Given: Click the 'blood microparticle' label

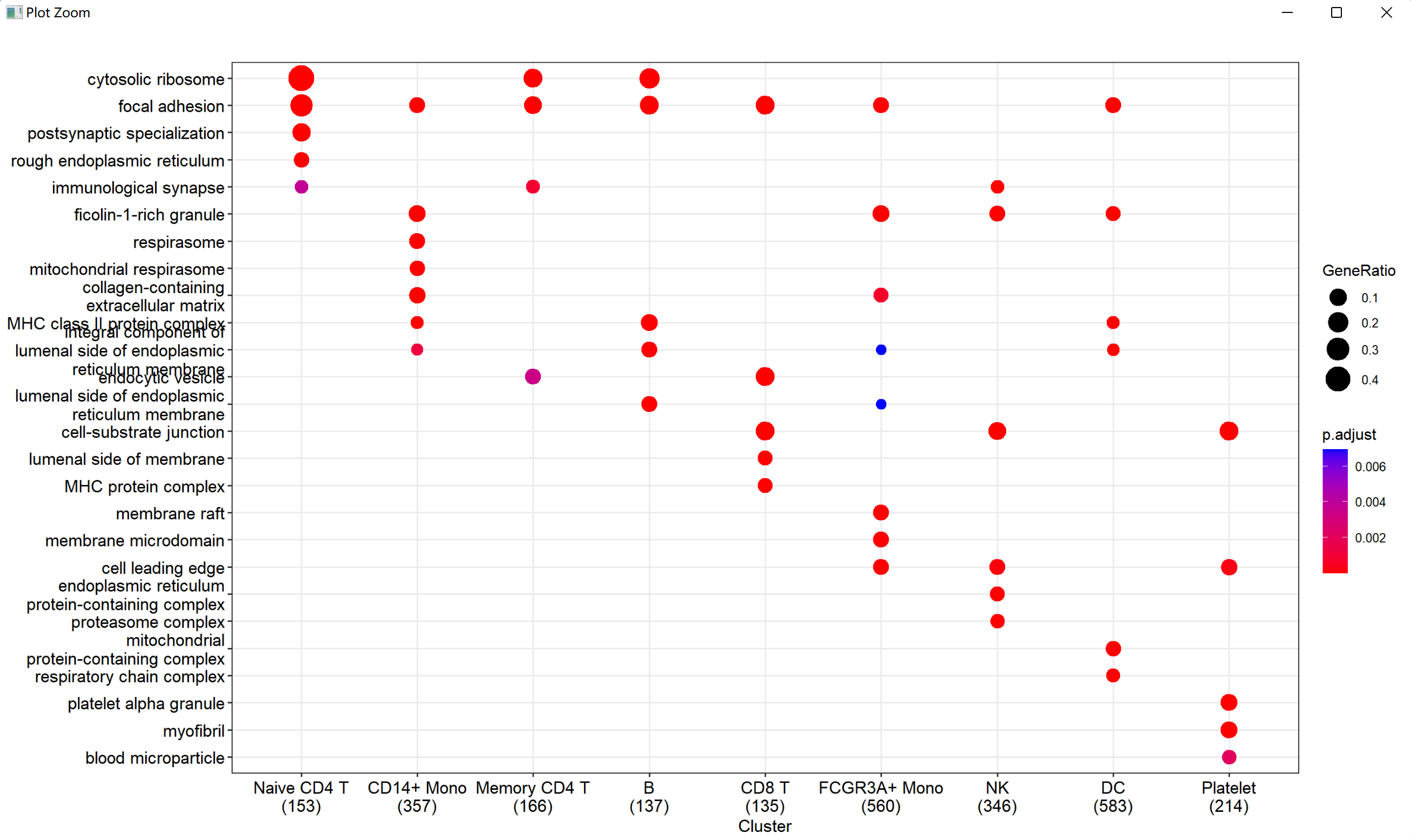Looking at the screenshot, I should click(154, 758).
